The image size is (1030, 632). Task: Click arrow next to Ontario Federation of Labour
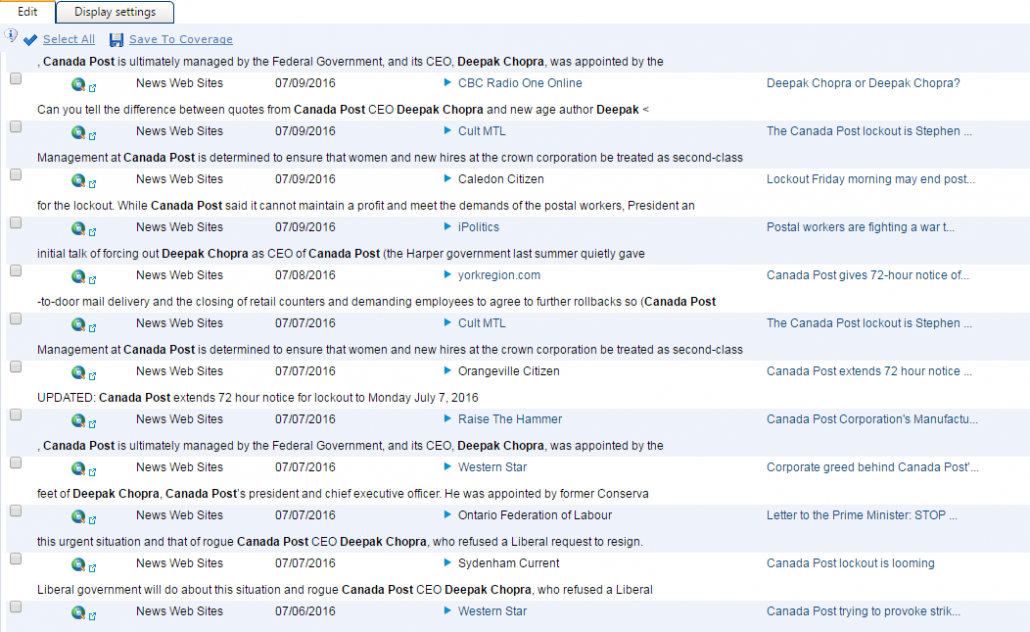(447, 514)
